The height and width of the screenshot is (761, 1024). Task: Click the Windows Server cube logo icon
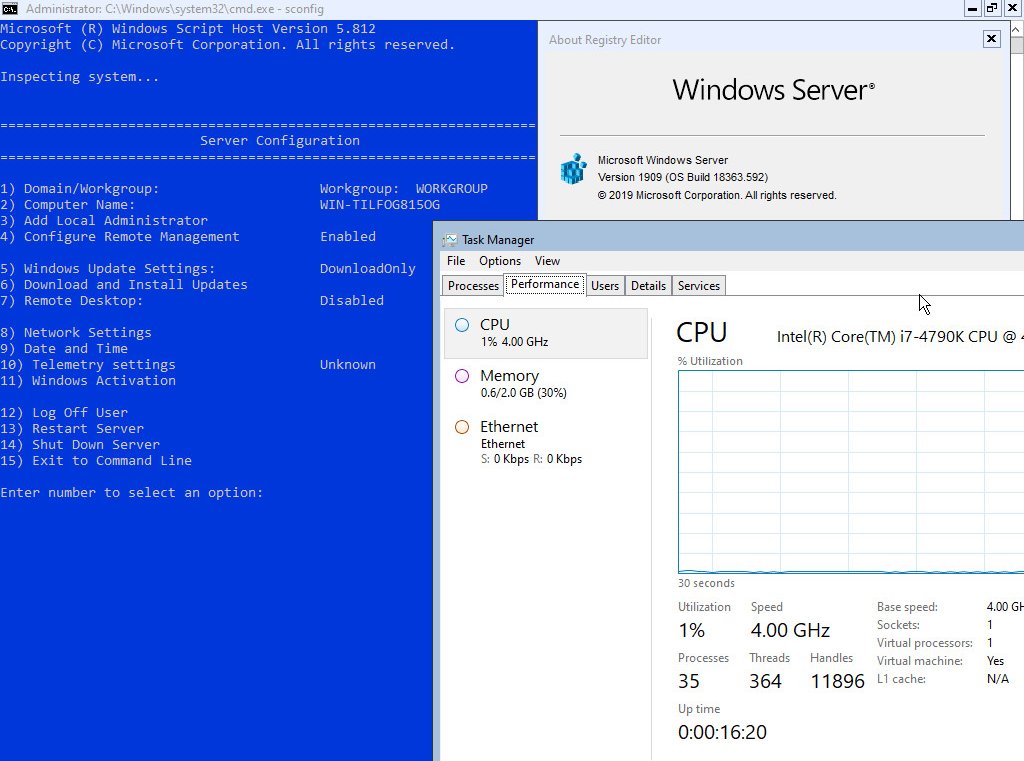pyautogui.click(x=573, y=169)
